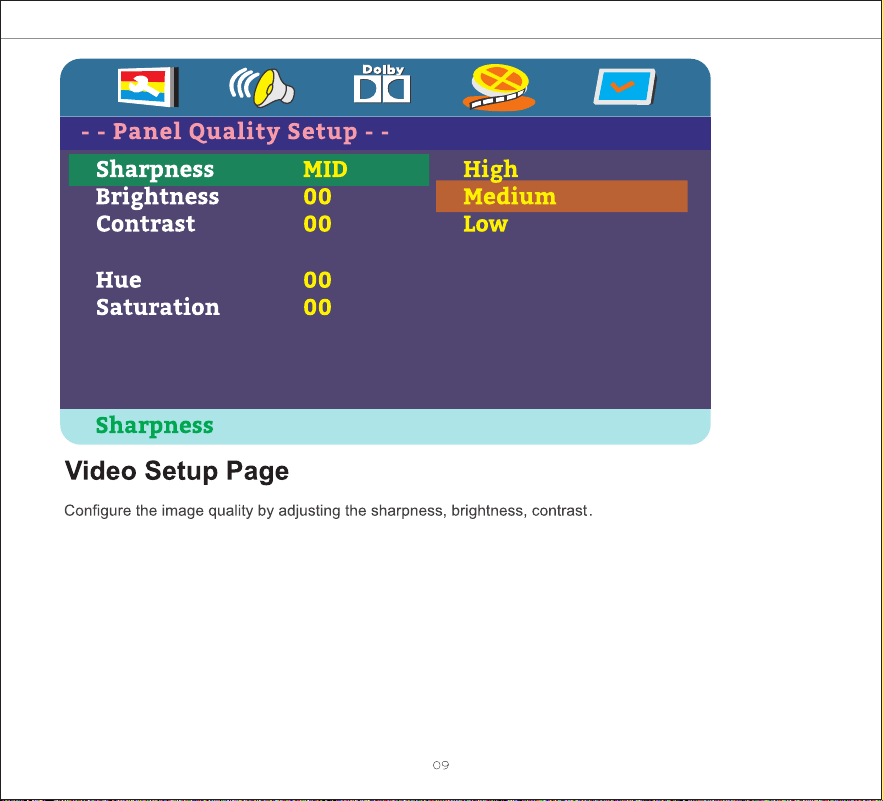This screenshot has width=883, height=801.
Task: Click the Panel Quality Setup title
Action: coord(235,132)
